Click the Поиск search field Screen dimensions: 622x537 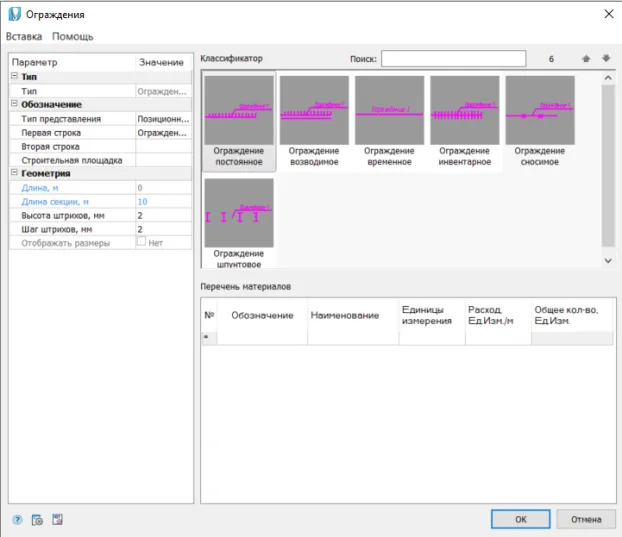453,59
